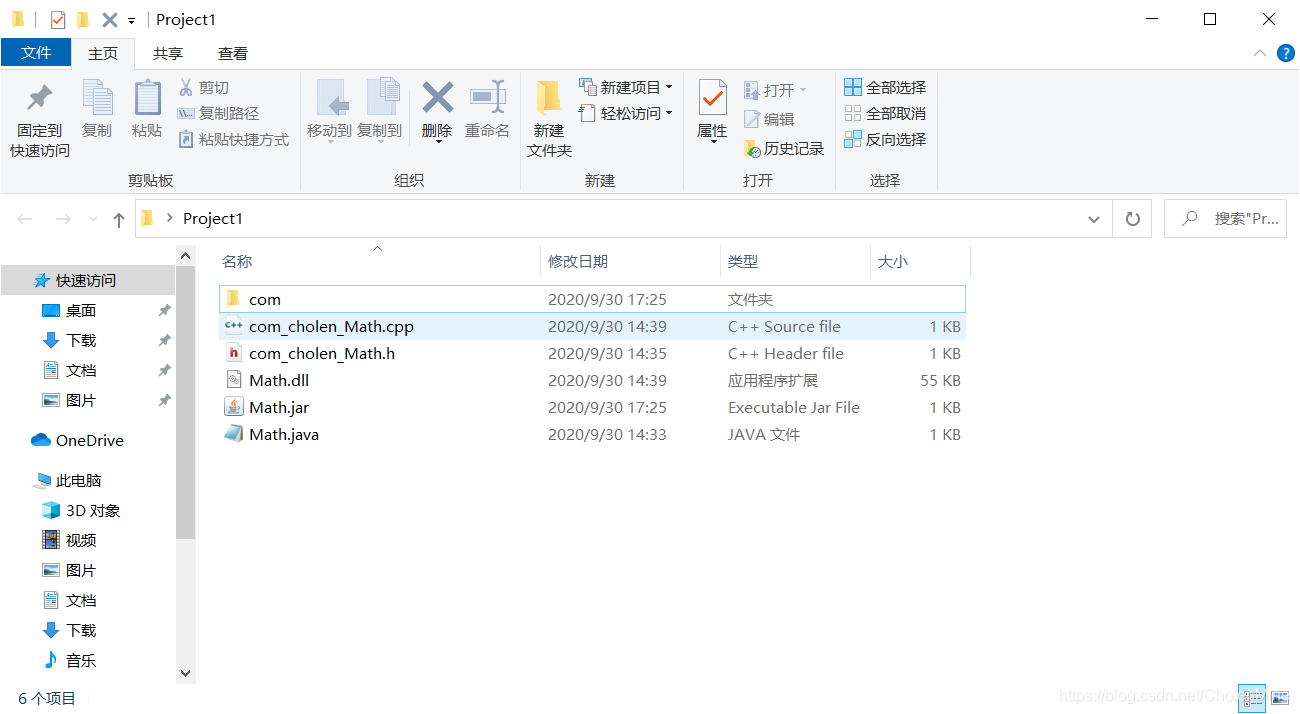Image resolution: width=1300 pixels, height=714 pixels.
Task: Switch to the 查看 ribbon tab
Action: click(x=232, y=53)
